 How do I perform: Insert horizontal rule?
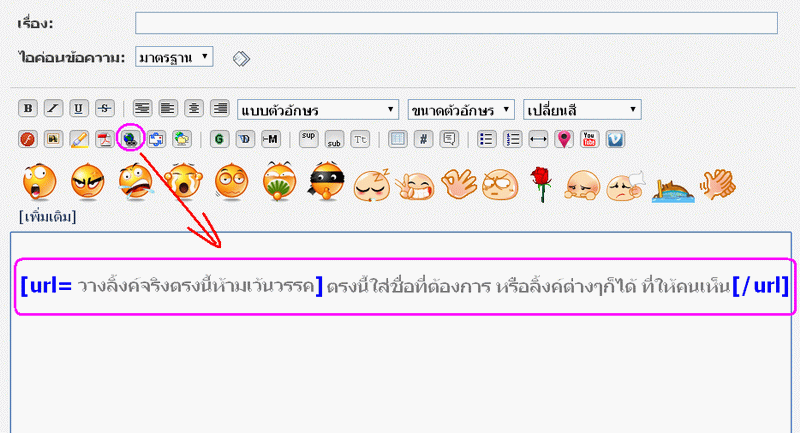538,139
